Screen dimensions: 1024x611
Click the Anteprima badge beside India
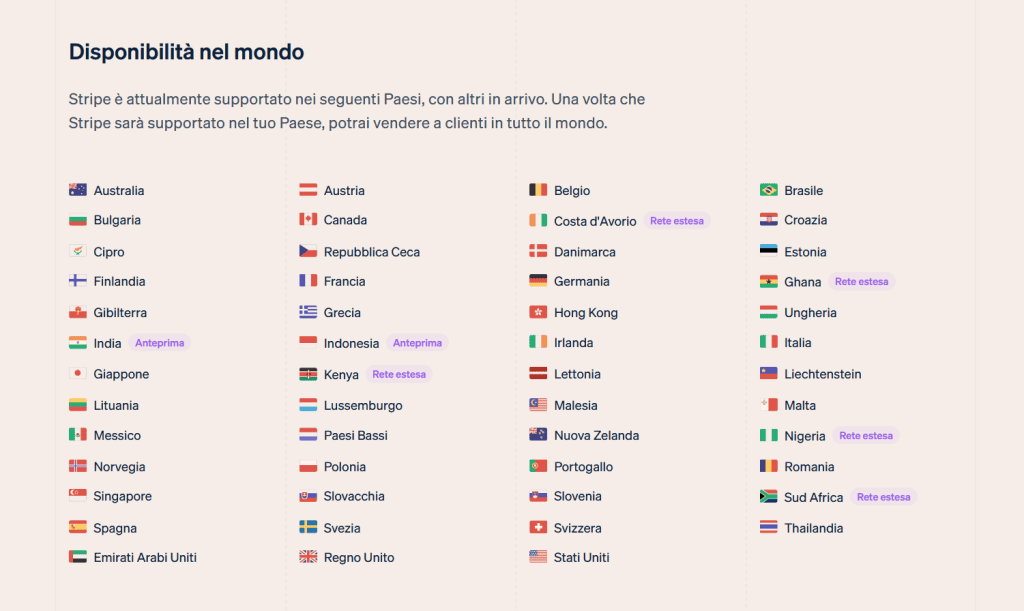pos(159,343)
